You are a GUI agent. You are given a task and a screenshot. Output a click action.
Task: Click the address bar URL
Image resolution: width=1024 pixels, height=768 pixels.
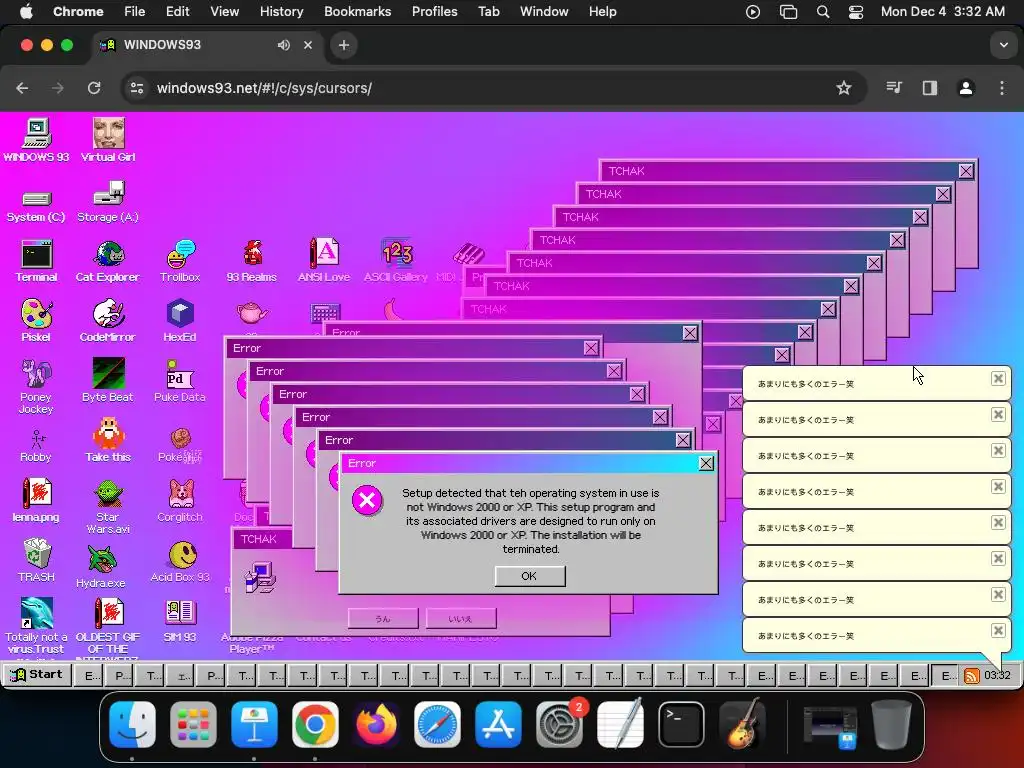point(264,88)
